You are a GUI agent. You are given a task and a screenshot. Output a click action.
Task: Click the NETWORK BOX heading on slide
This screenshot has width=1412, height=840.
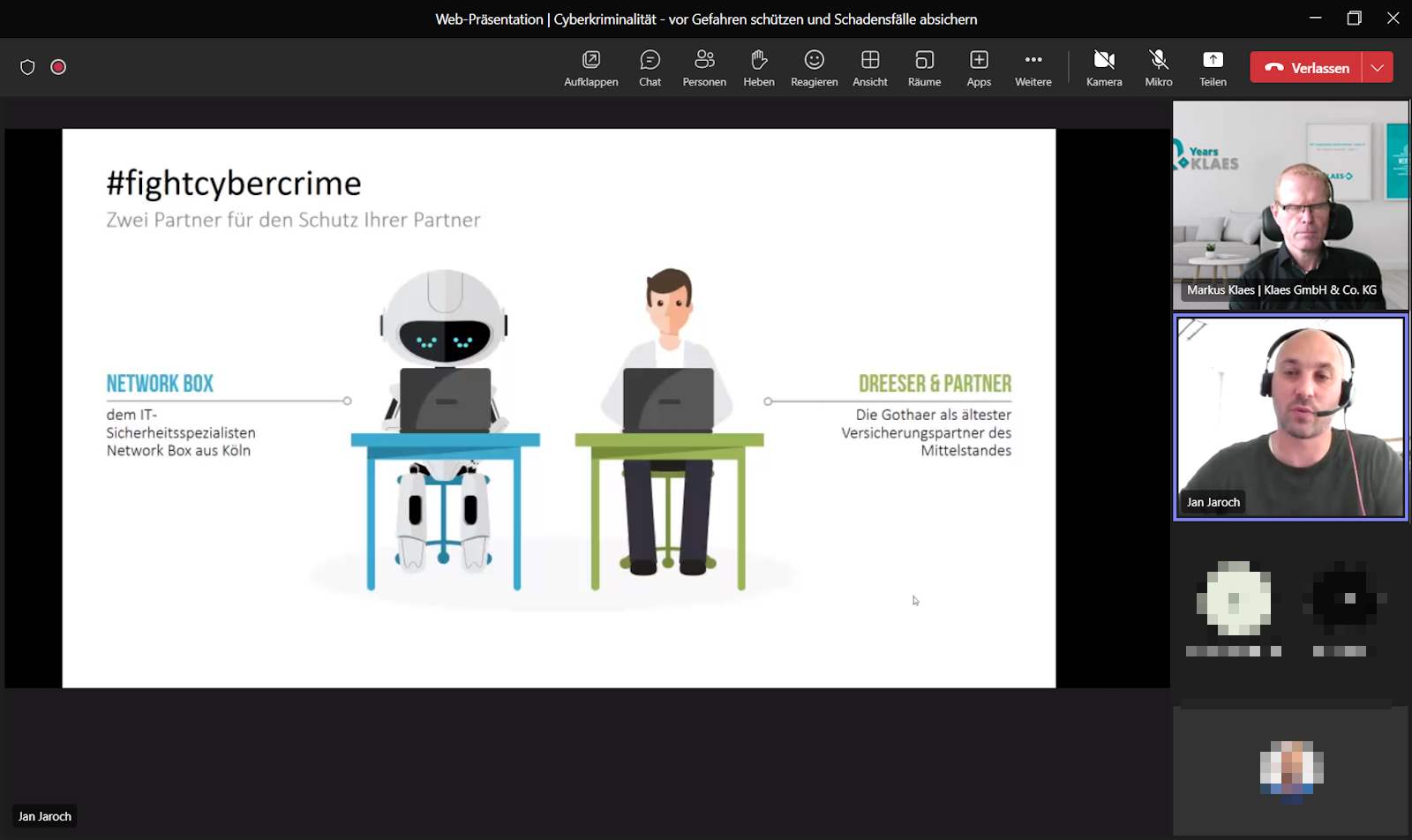[160, 384]
